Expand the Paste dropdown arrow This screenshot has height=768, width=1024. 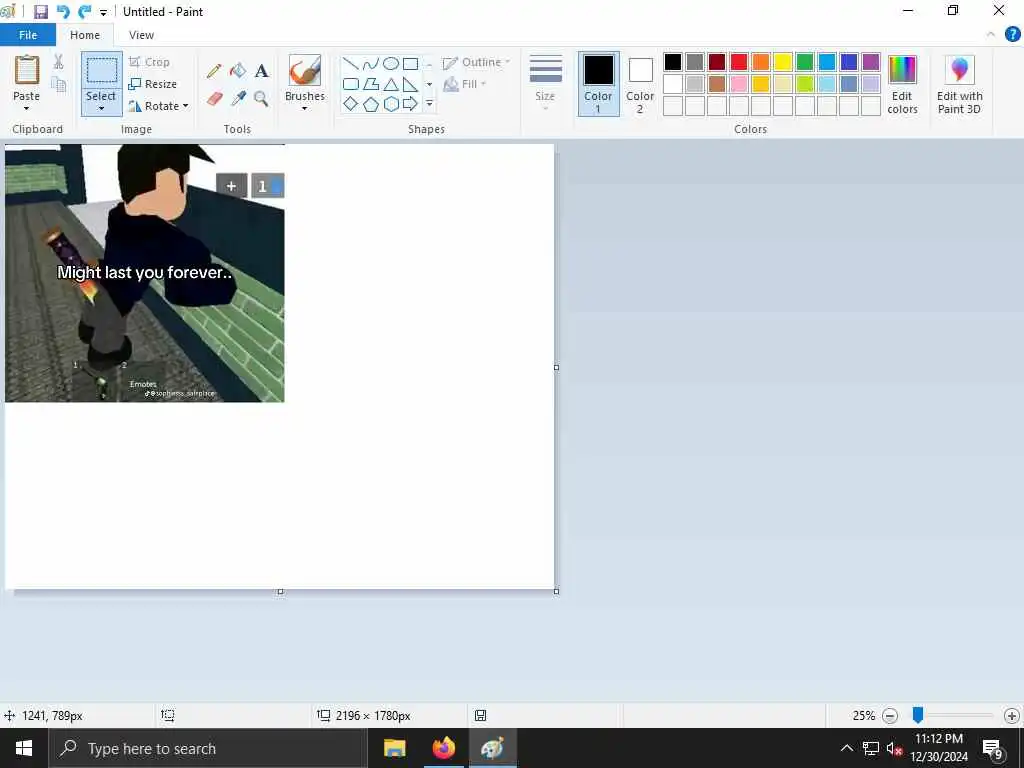(x=27, y=108)
